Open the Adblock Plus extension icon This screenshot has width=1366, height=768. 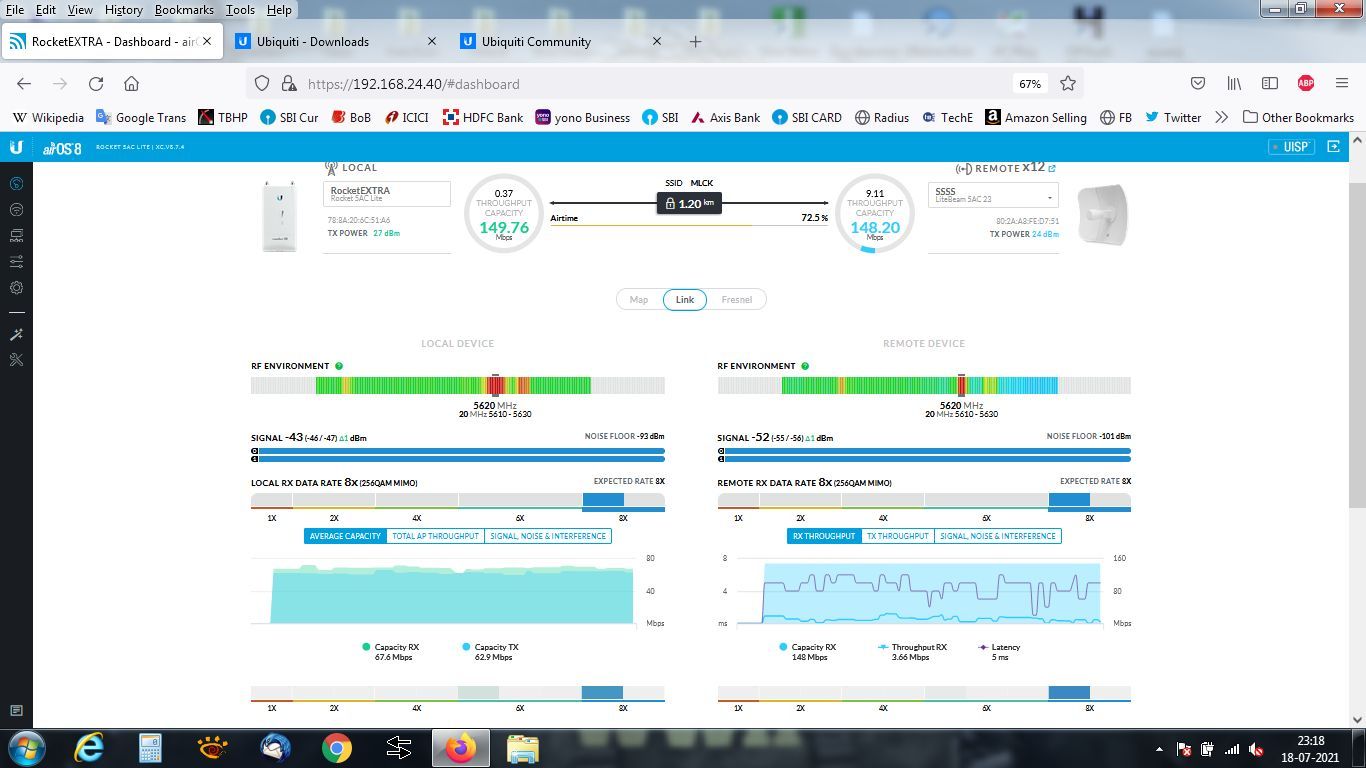[x=1305, y=84]
